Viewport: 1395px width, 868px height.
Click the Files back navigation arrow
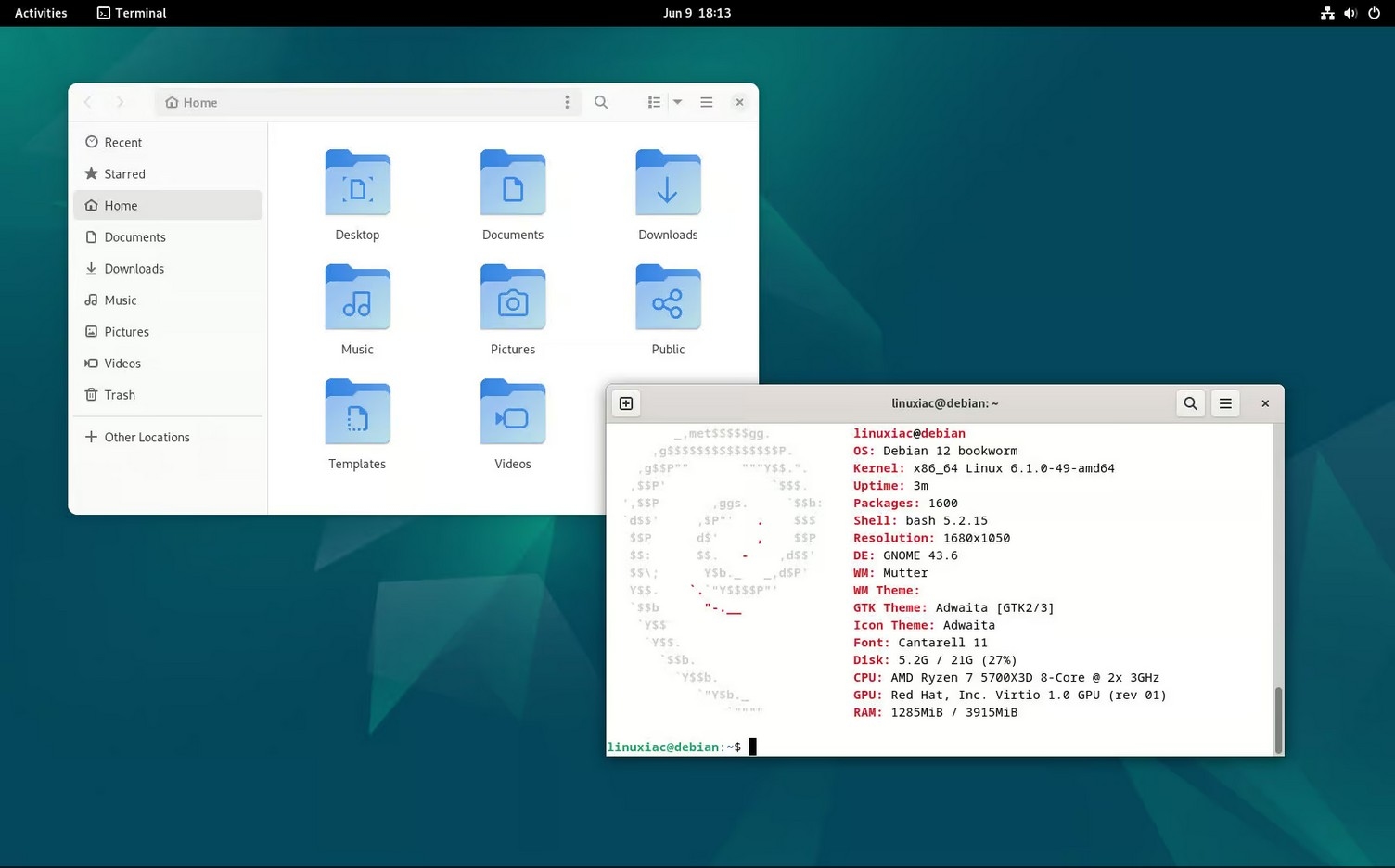click(88, 102)
